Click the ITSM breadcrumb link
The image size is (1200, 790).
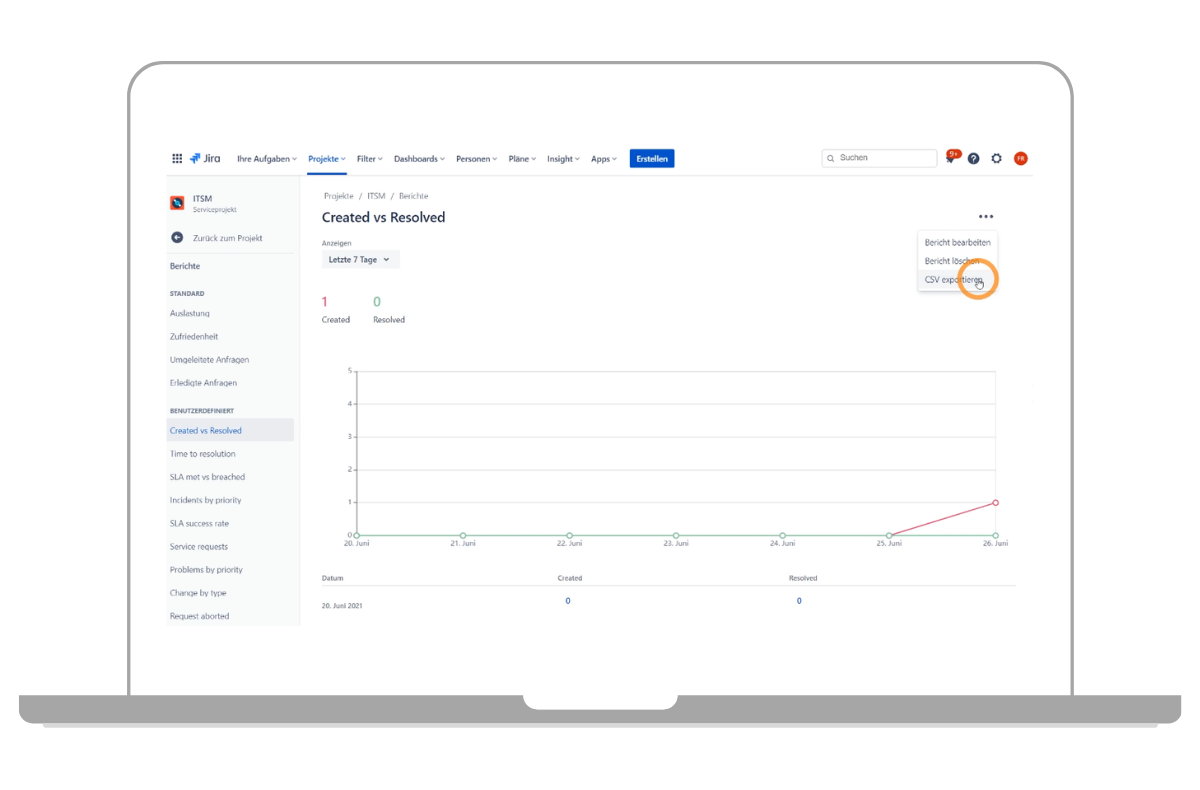[x=376, y=196]
